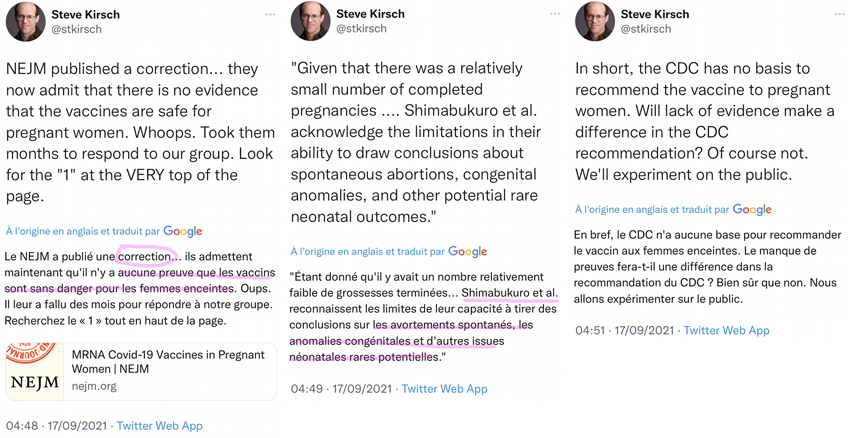Click "À l'origine en anglais et traduit par" under the NEJM tweet
Viewport: 851px width, 438px height.
pos(83,231)
